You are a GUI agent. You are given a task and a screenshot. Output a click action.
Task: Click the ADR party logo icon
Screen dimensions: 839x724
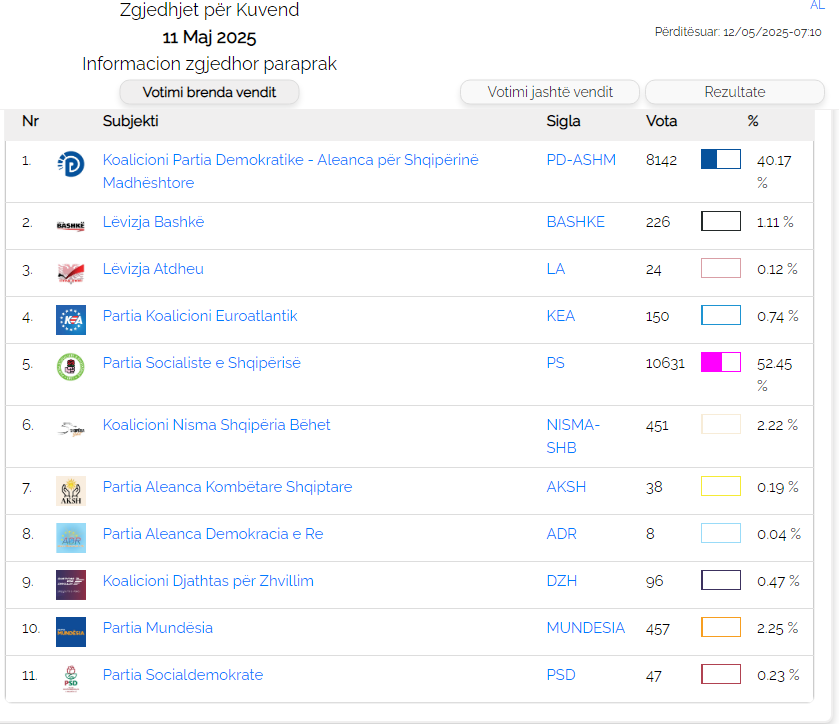(x=71, y=538)
